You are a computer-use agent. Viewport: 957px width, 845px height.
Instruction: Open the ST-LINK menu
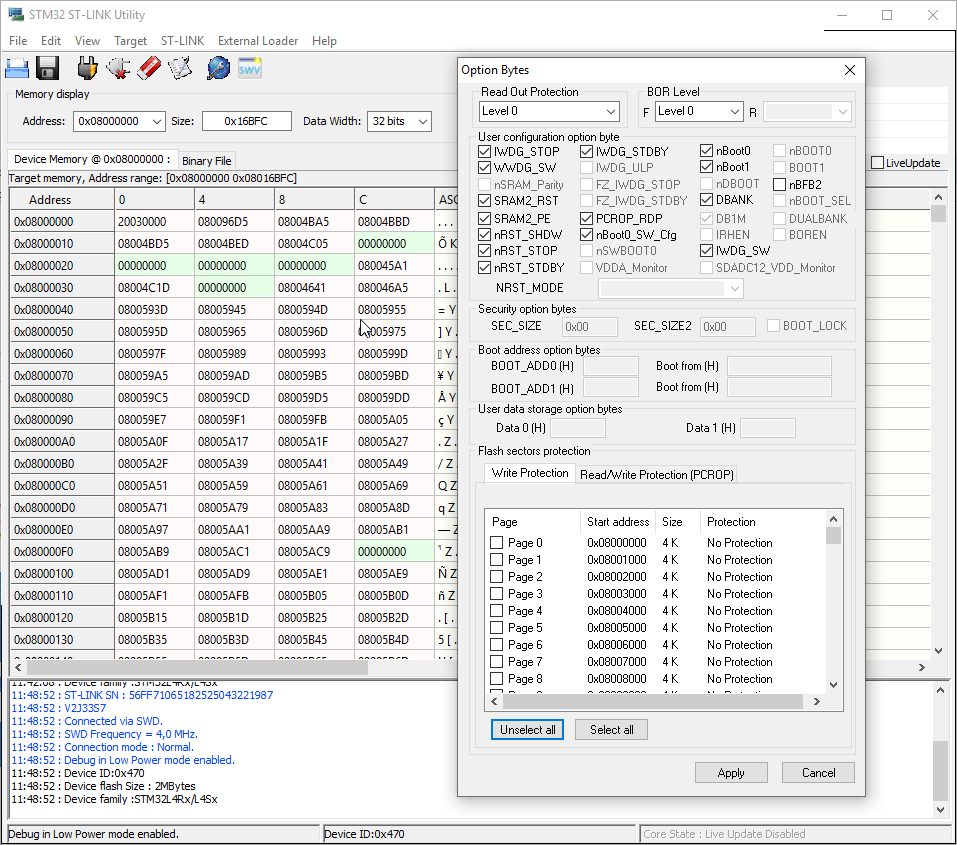pyautogui.click(x=182, y=41)
